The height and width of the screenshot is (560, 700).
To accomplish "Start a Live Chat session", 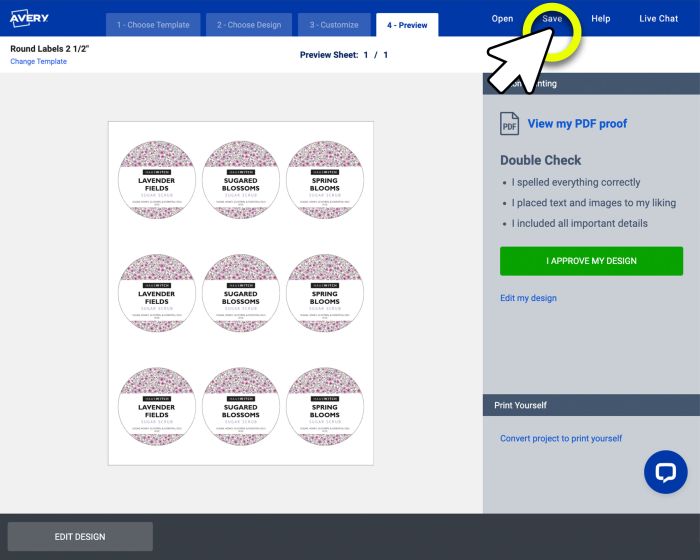I will pyautogui.click(x=658, y=19).
